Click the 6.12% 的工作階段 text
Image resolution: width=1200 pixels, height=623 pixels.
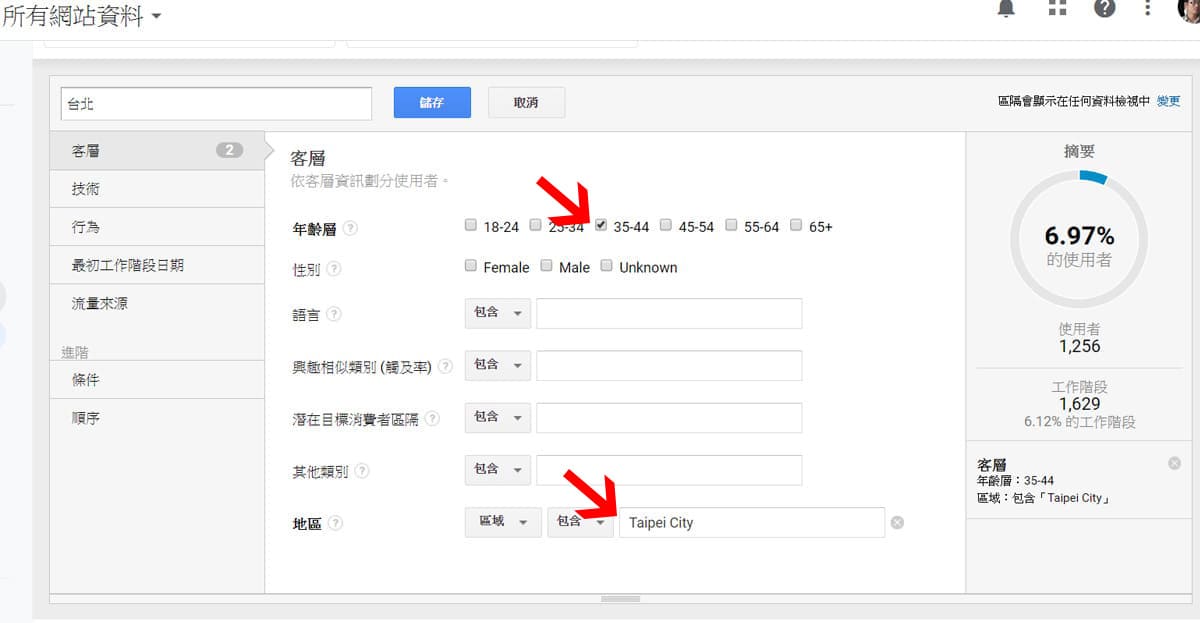tap(1079, 422)
